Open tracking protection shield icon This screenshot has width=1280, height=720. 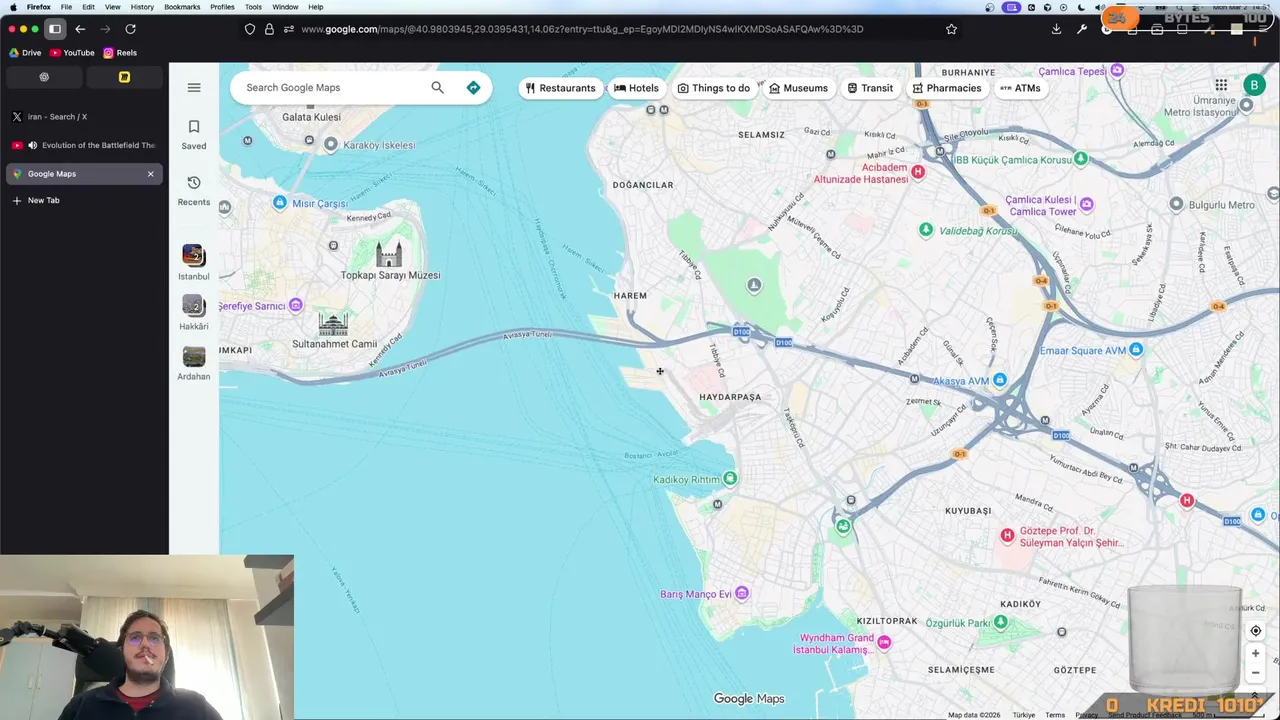[250, 29]
